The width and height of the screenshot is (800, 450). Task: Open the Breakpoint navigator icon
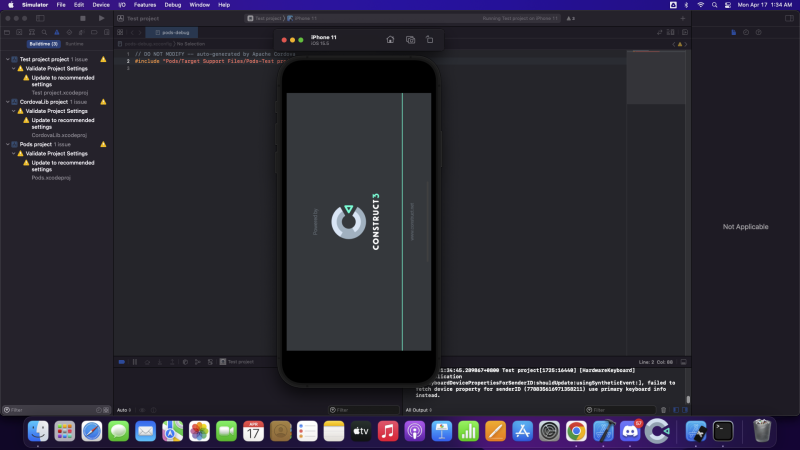(x=94, y=32)
